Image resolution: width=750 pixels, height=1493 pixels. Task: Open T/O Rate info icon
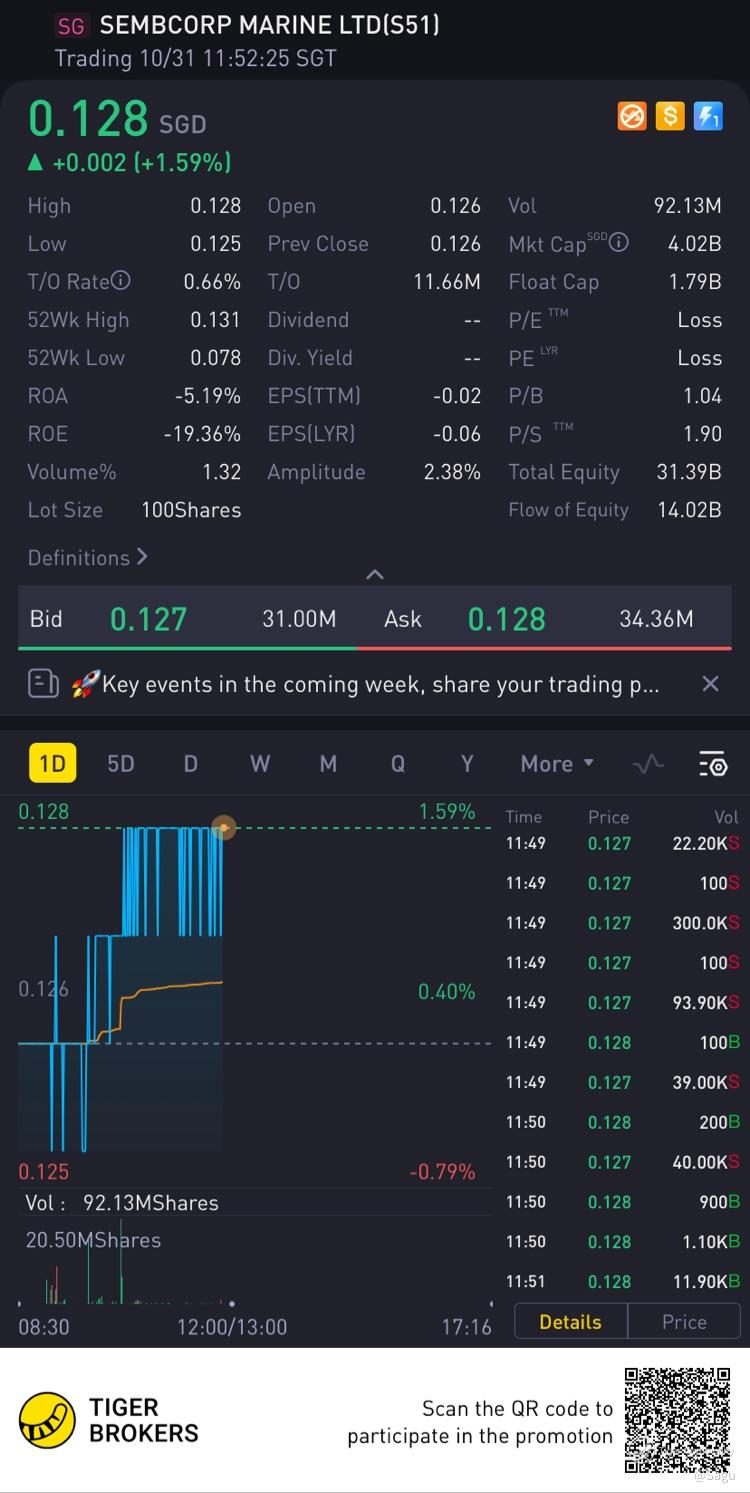pos(121,281)
